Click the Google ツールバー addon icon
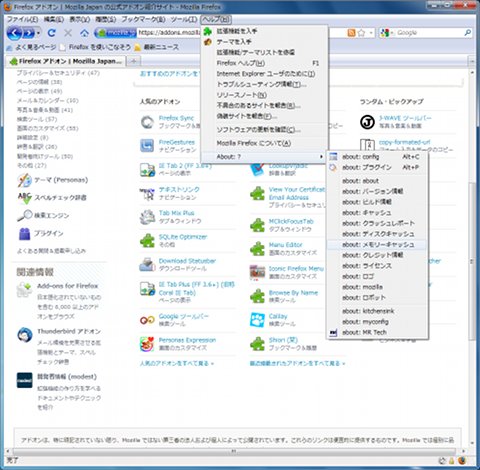Image resolution: width=480 pixels, height=470 pixels. (147, 320)
